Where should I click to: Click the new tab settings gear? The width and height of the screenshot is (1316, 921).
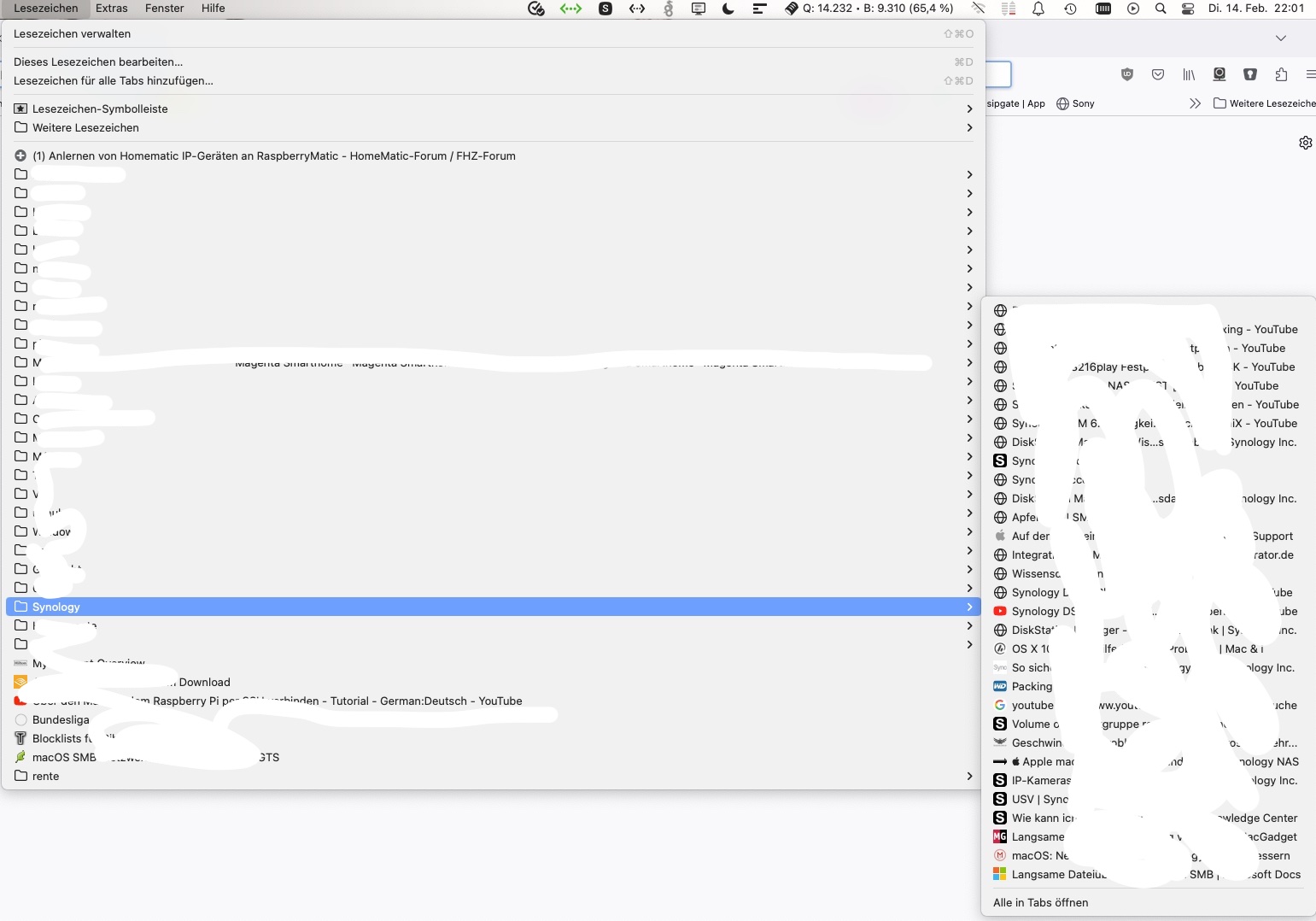coord(1305,143)
